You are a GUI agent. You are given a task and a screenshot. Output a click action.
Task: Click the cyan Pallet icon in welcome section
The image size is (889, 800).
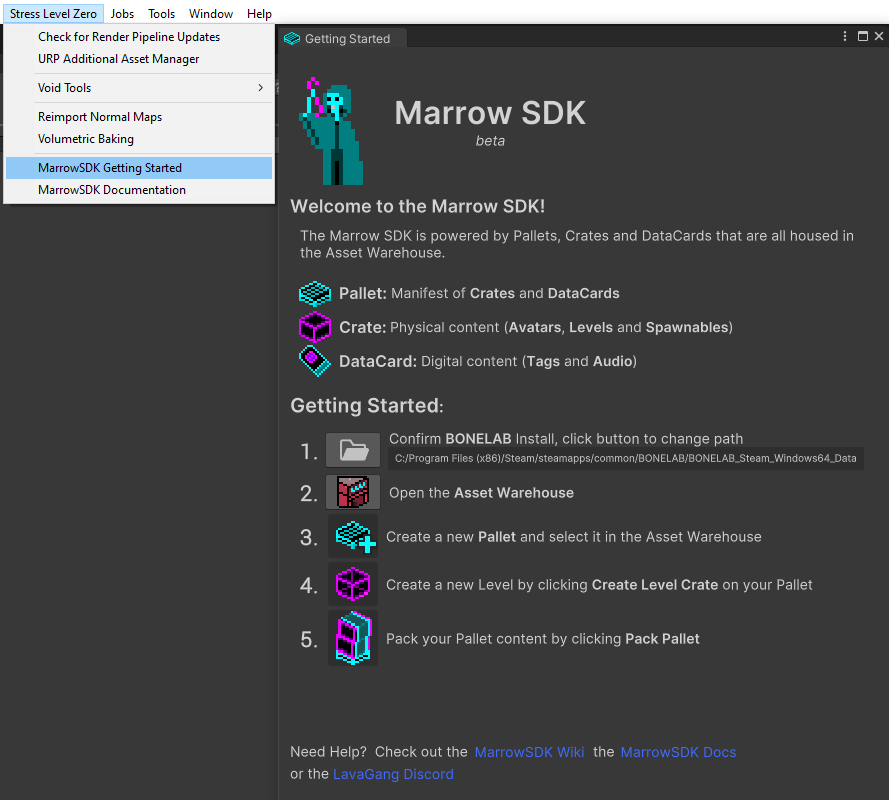point(315,294)
